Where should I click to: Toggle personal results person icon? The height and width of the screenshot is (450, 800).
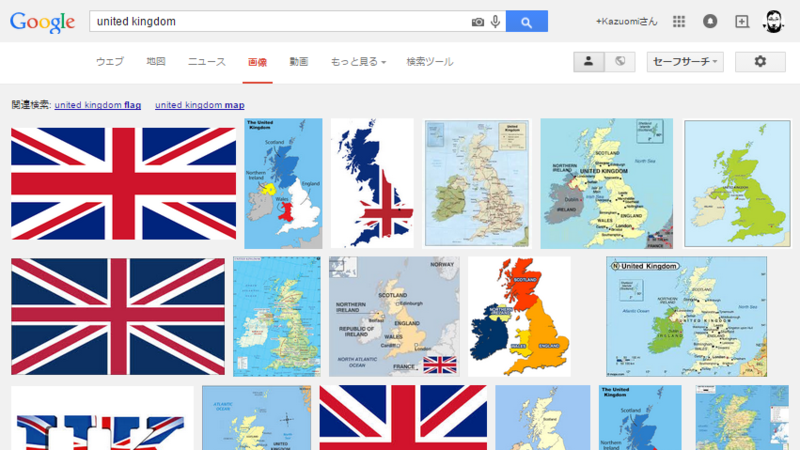[x=589, y=62]
